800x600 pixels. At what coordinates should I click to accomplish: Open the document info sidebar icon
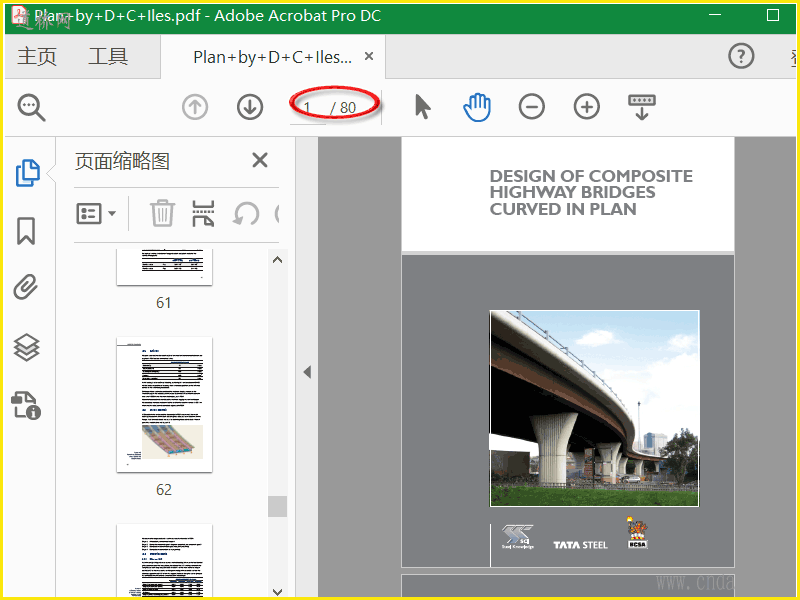click(x=26, y=406)
